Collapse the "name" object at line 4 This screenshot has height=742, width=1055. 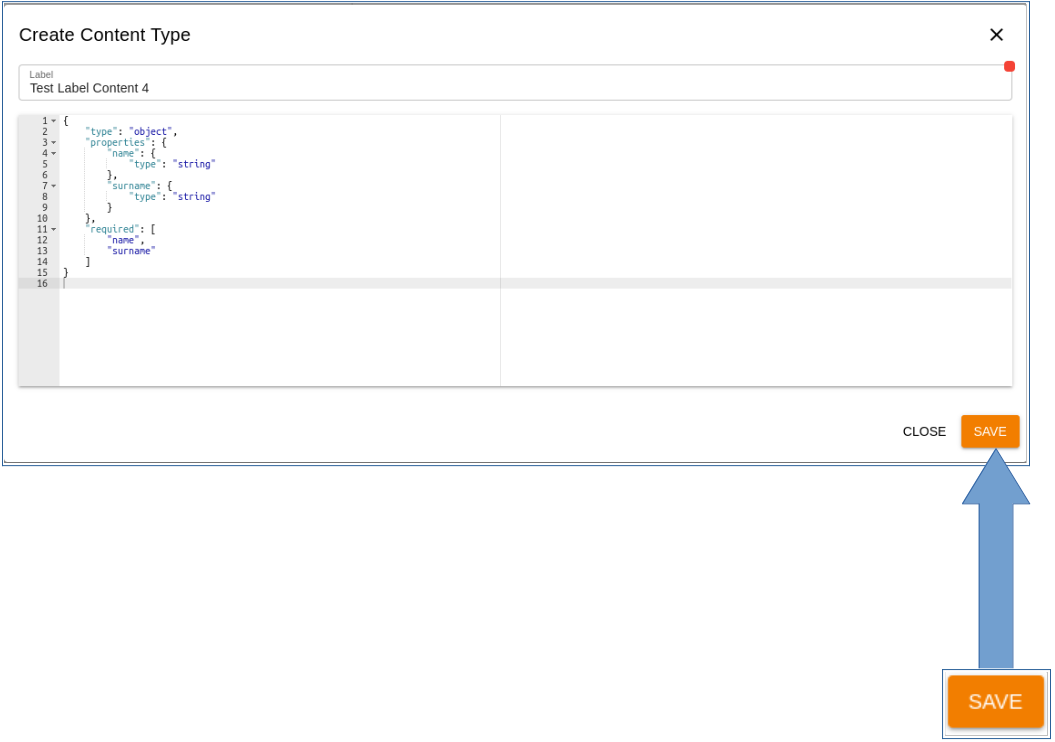click(x=52, y=153)
